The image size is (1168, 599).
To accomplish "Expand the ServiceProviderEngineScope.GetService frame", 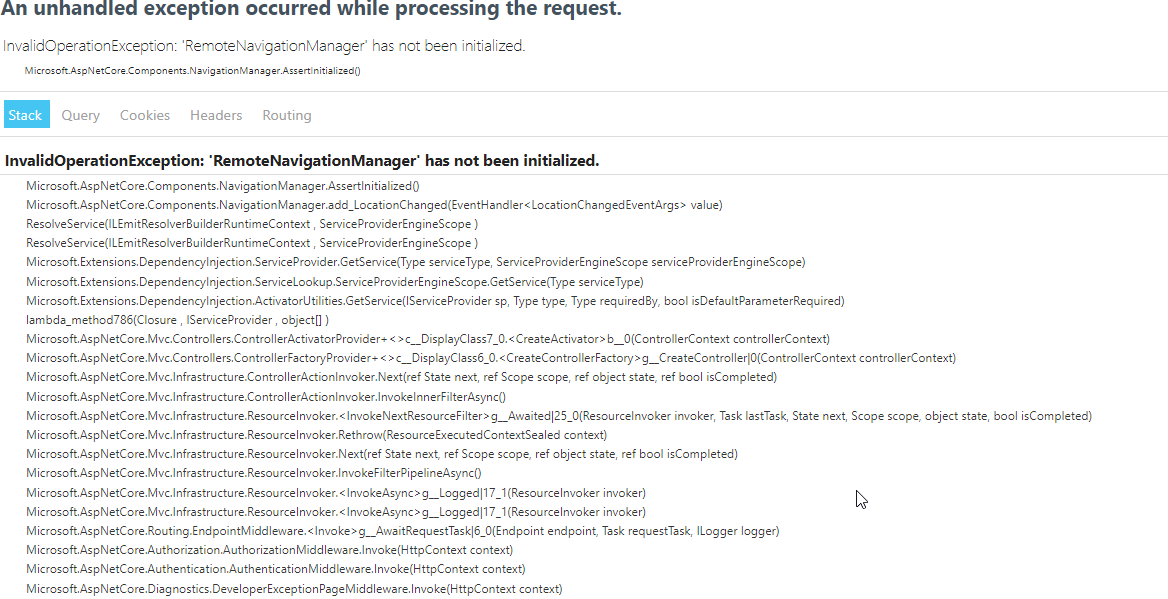I will (334, 282).
